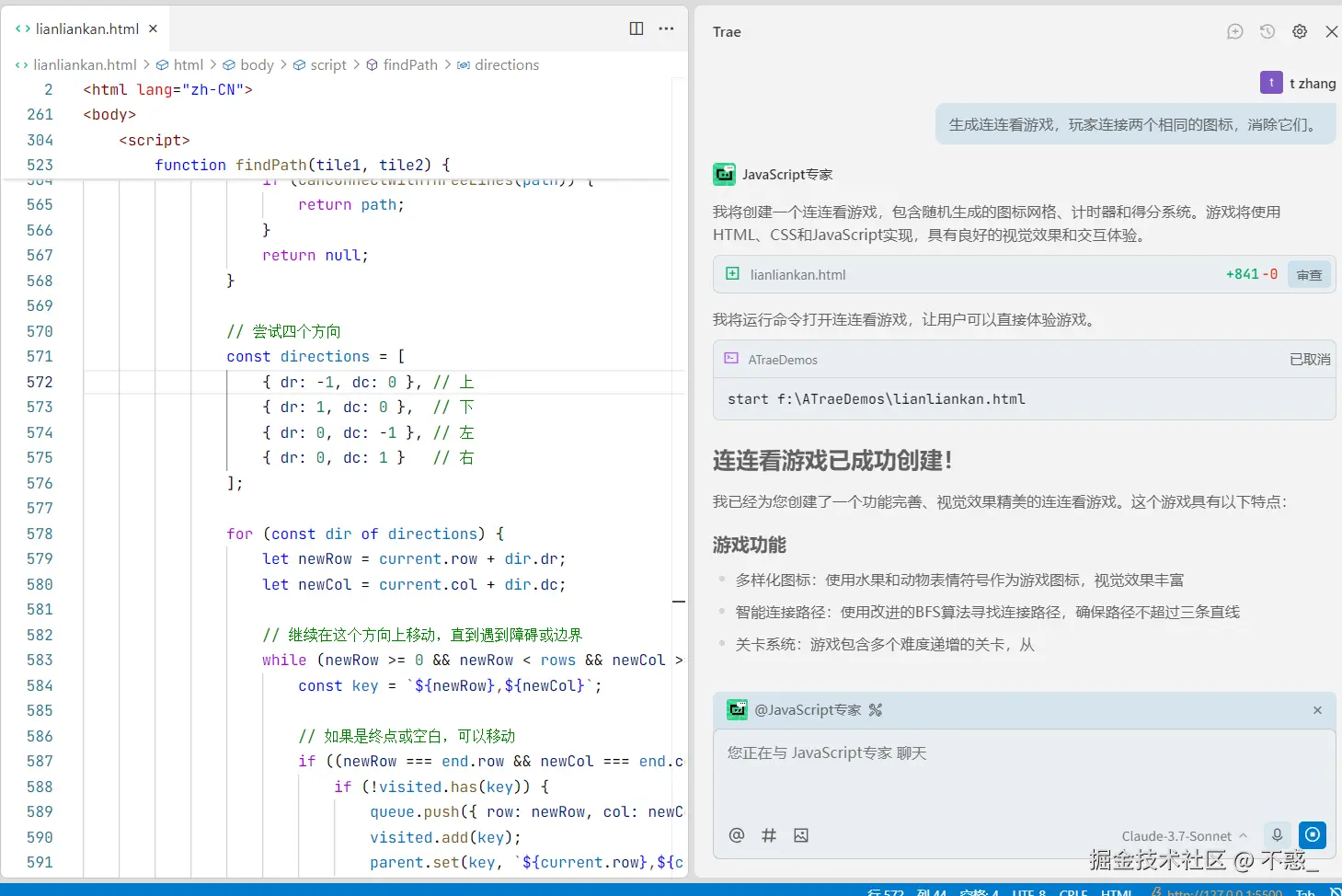Click the CRLF line ending status item
This screenshot has width=1342, height=896.
click(1073, 892)
